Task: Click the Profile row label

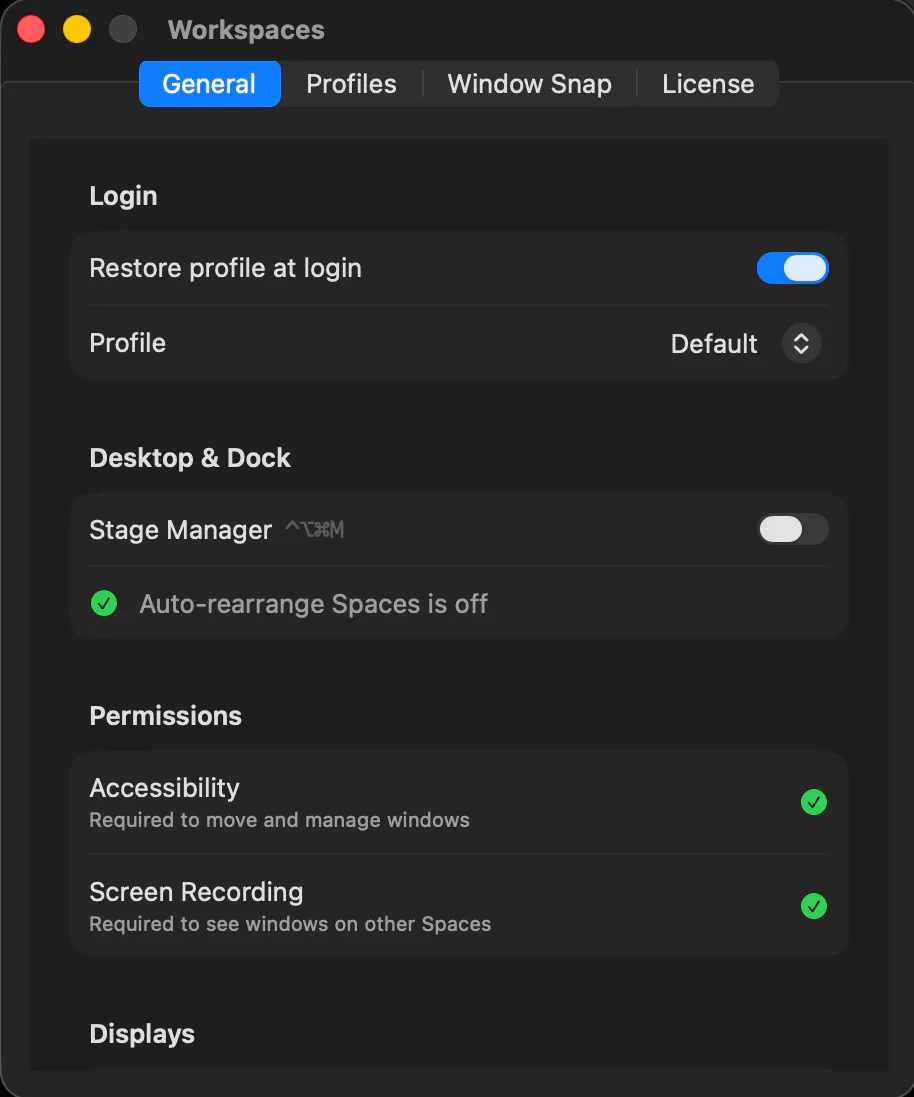Action: (x=127, y=344)
